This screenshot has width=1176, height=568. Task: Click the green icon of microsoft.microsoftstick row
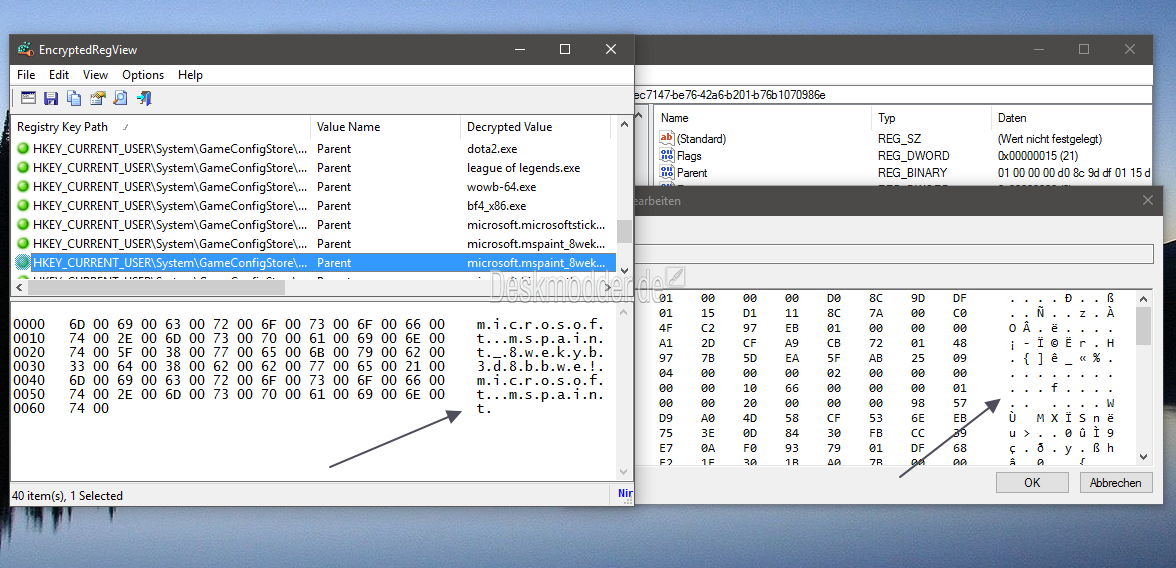point(22,224)
